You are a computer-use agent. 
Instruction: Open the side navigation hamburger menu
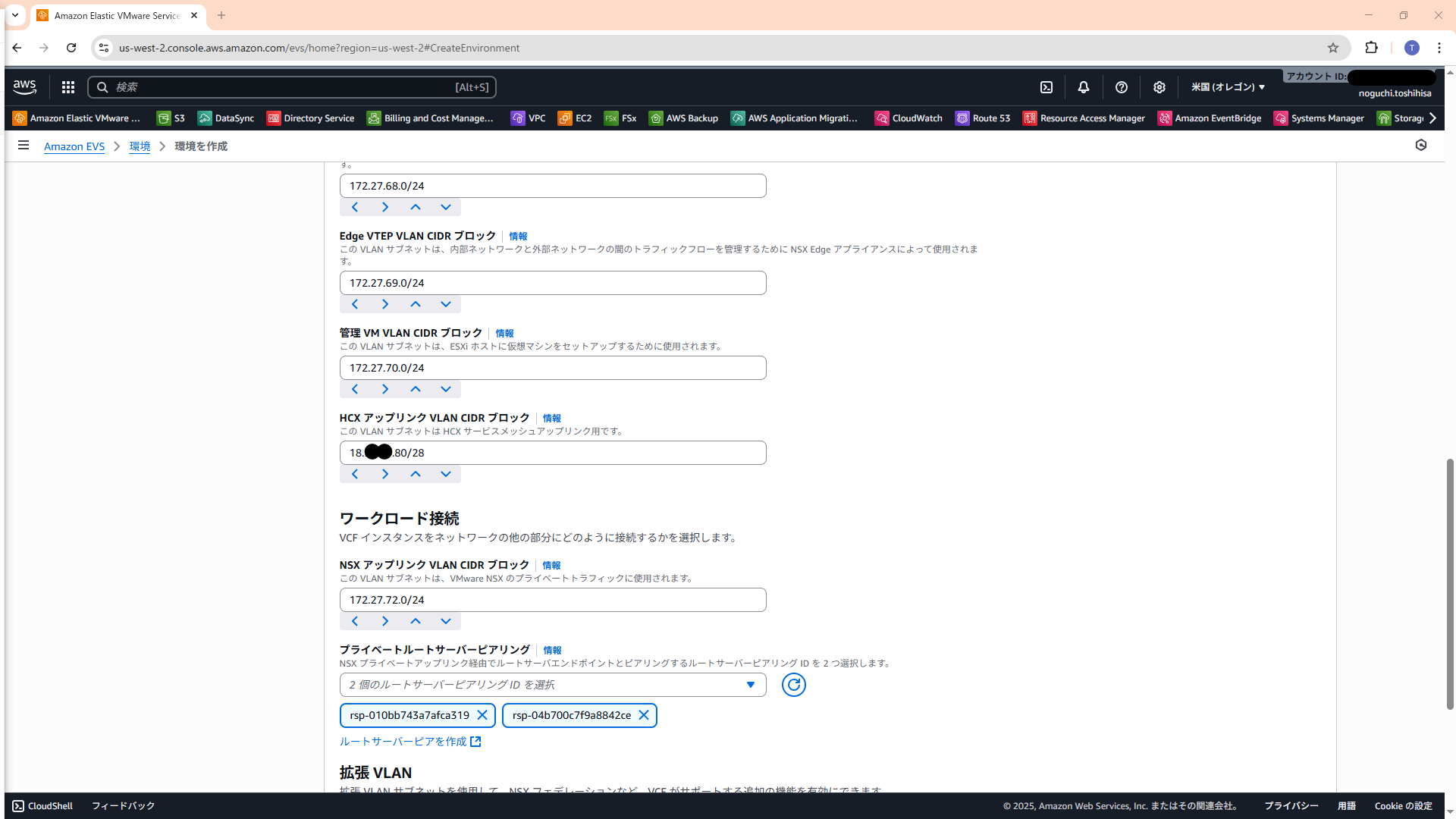24,146
